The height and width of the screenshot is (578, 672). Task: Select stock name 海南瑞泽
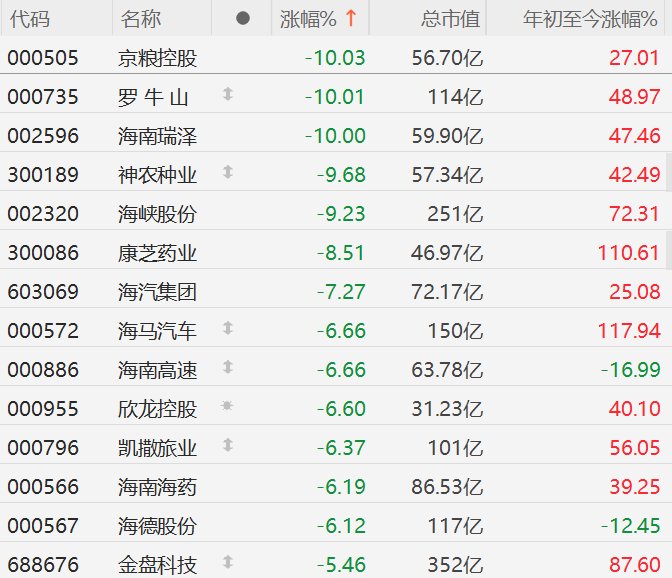pos(157,136)
